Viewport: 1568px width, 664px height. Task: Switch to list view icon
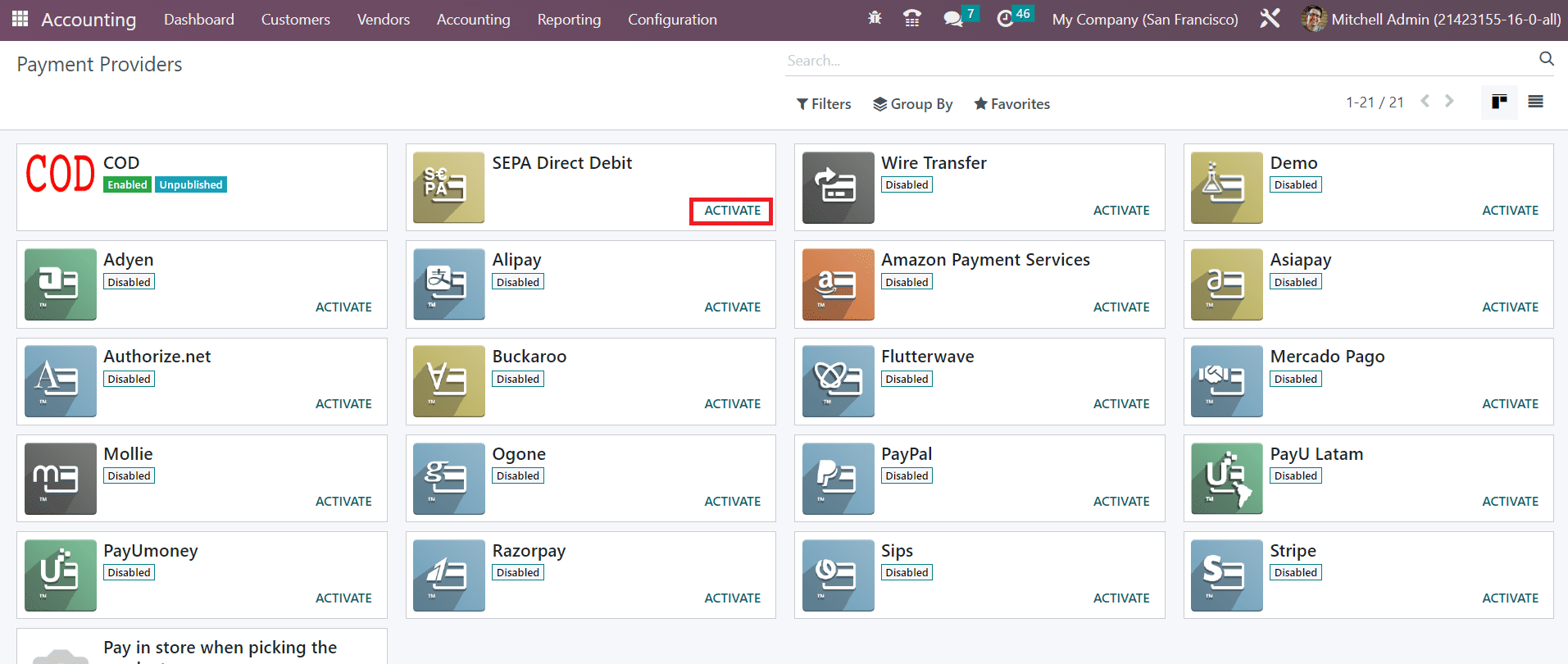[x=1535, y=102]
